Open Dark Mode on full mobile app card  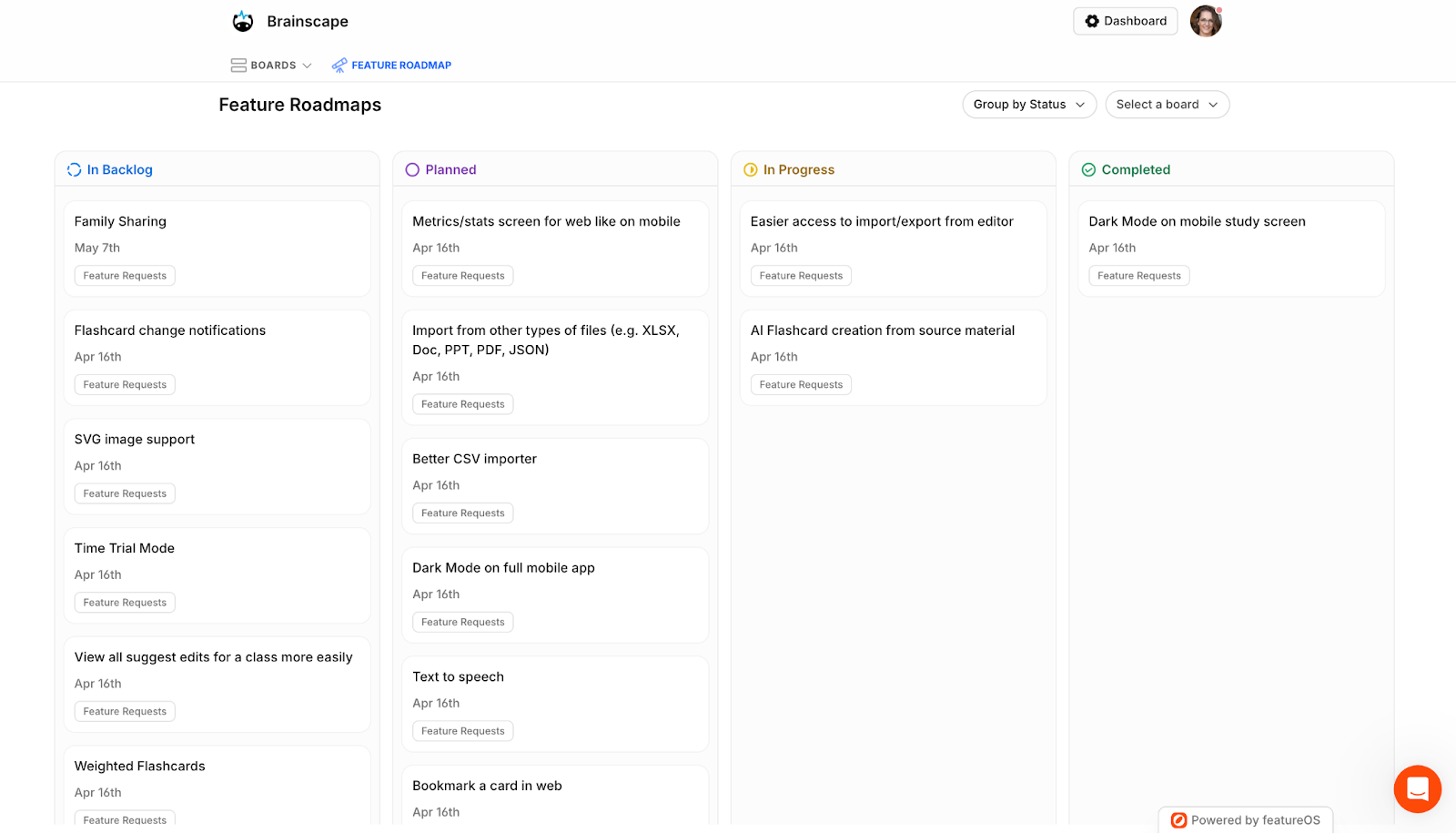coord(555,595)
